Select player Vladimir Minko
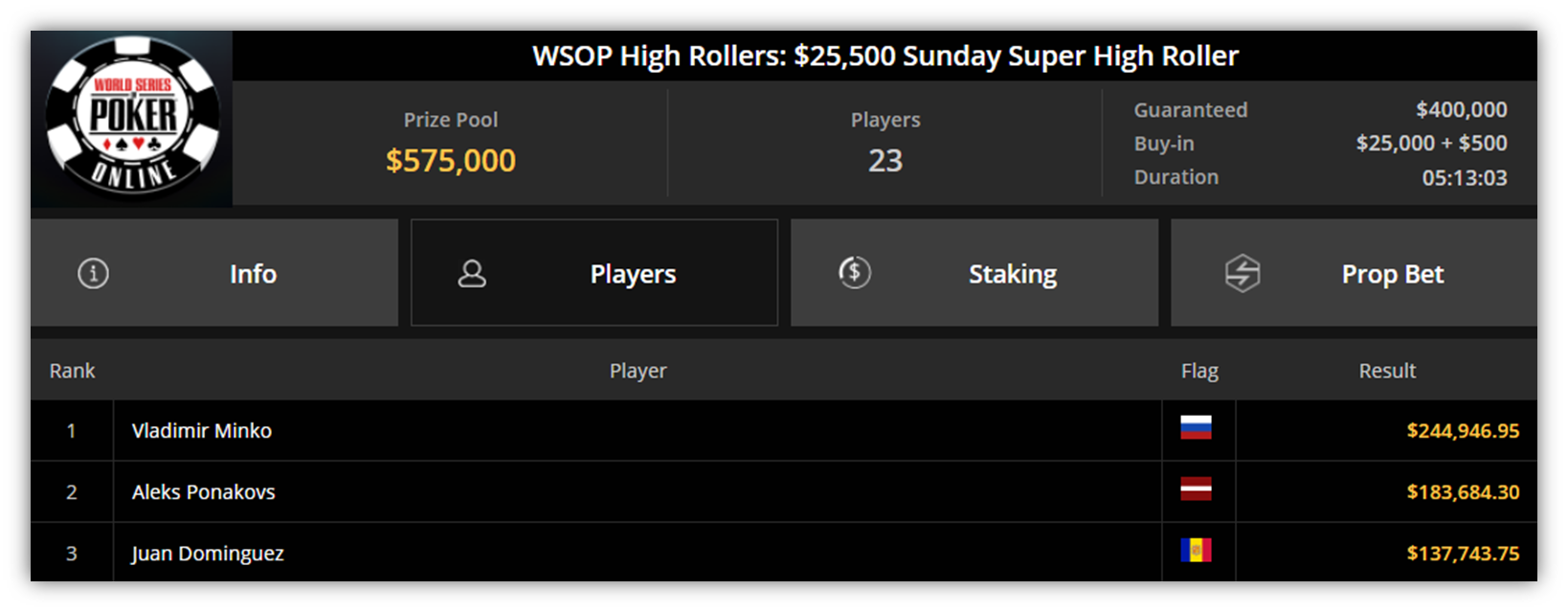The image size is (1568, 612). tap(202, 431)
